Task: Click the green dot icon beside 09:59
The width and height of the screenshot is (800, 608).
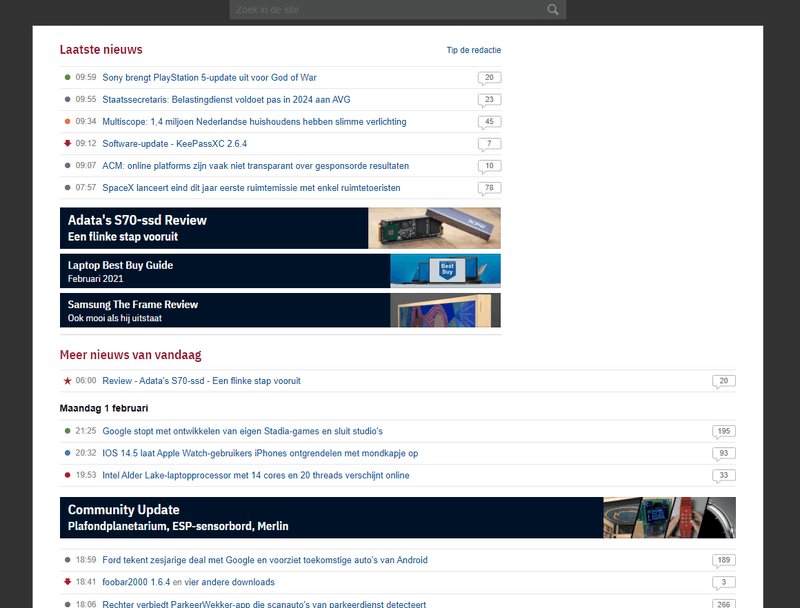Action: coord(67,78)
